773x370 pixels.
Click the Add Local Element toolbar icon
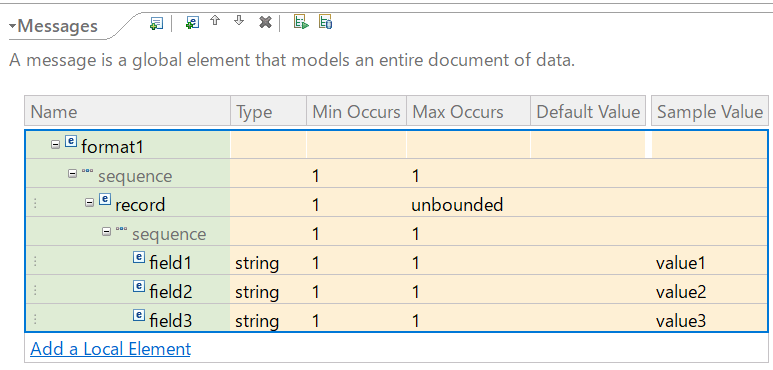(x=192, y=23)
